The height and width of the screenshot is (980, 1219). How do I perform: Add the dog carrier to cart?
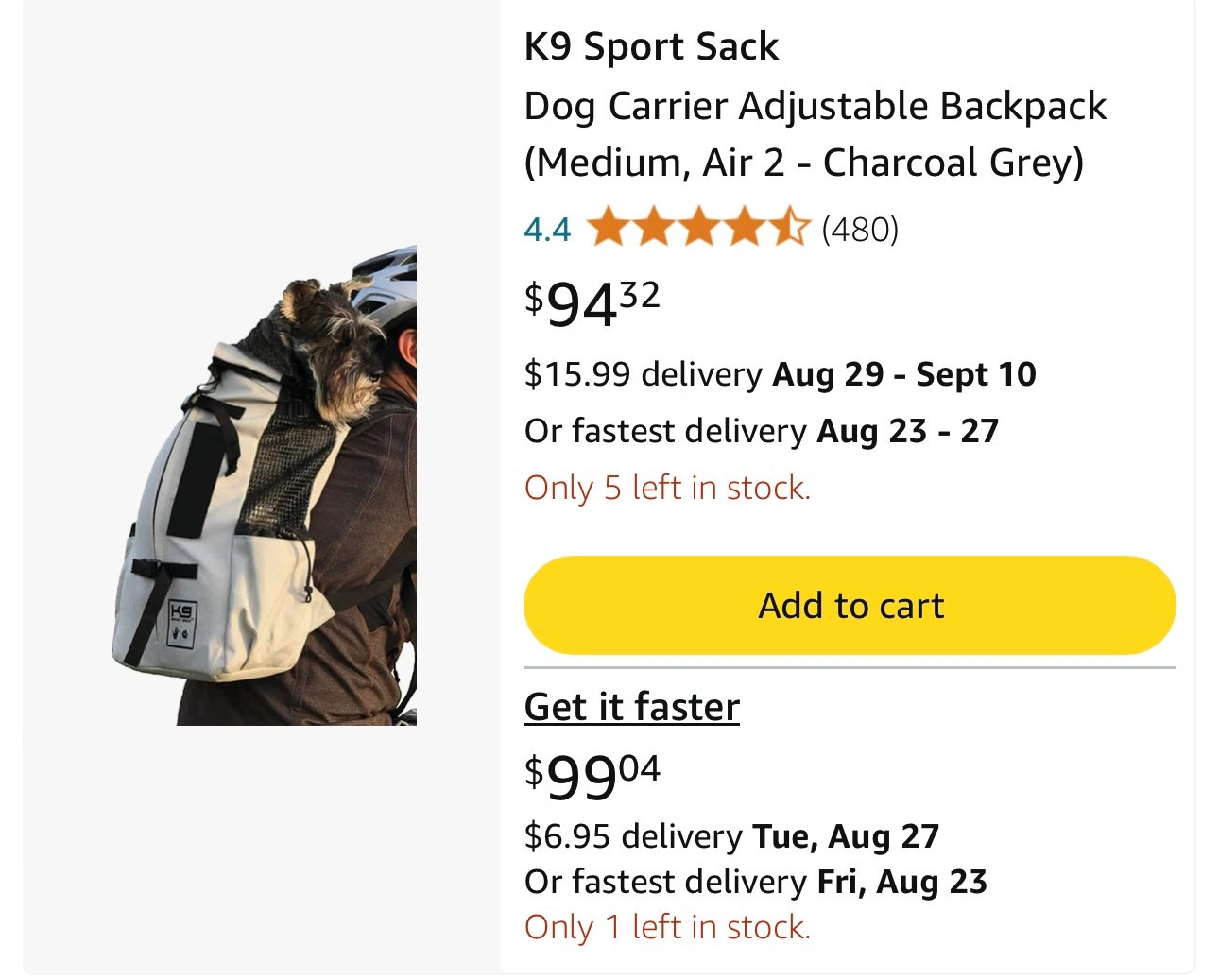[850, 605]
